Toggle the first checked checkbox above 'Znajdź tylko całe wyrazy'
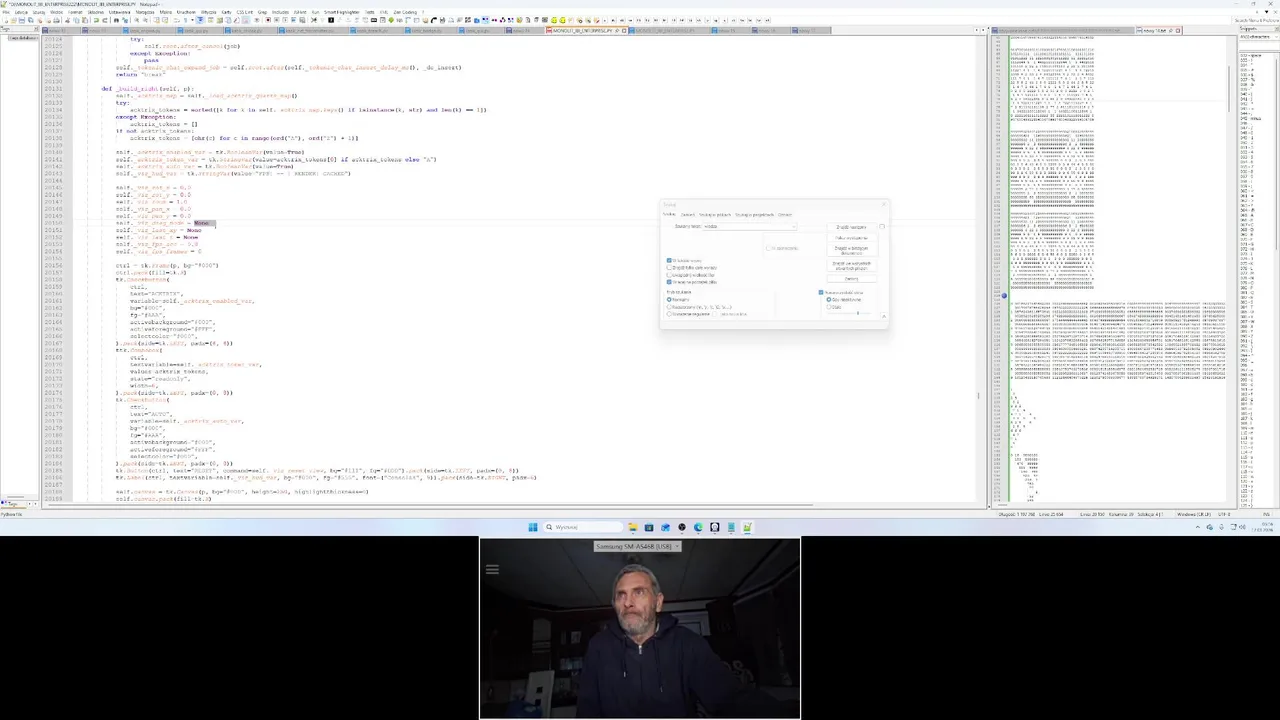 (x=669, y=260)
